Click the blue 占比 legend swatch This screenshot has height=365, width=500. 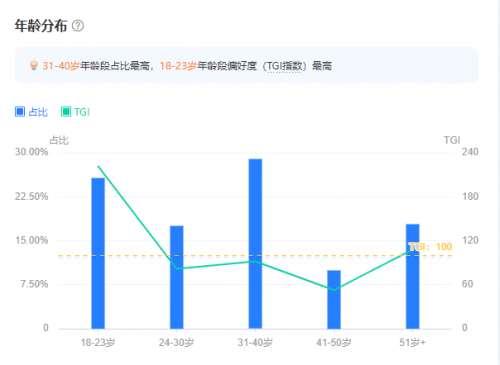pos(20,112)
